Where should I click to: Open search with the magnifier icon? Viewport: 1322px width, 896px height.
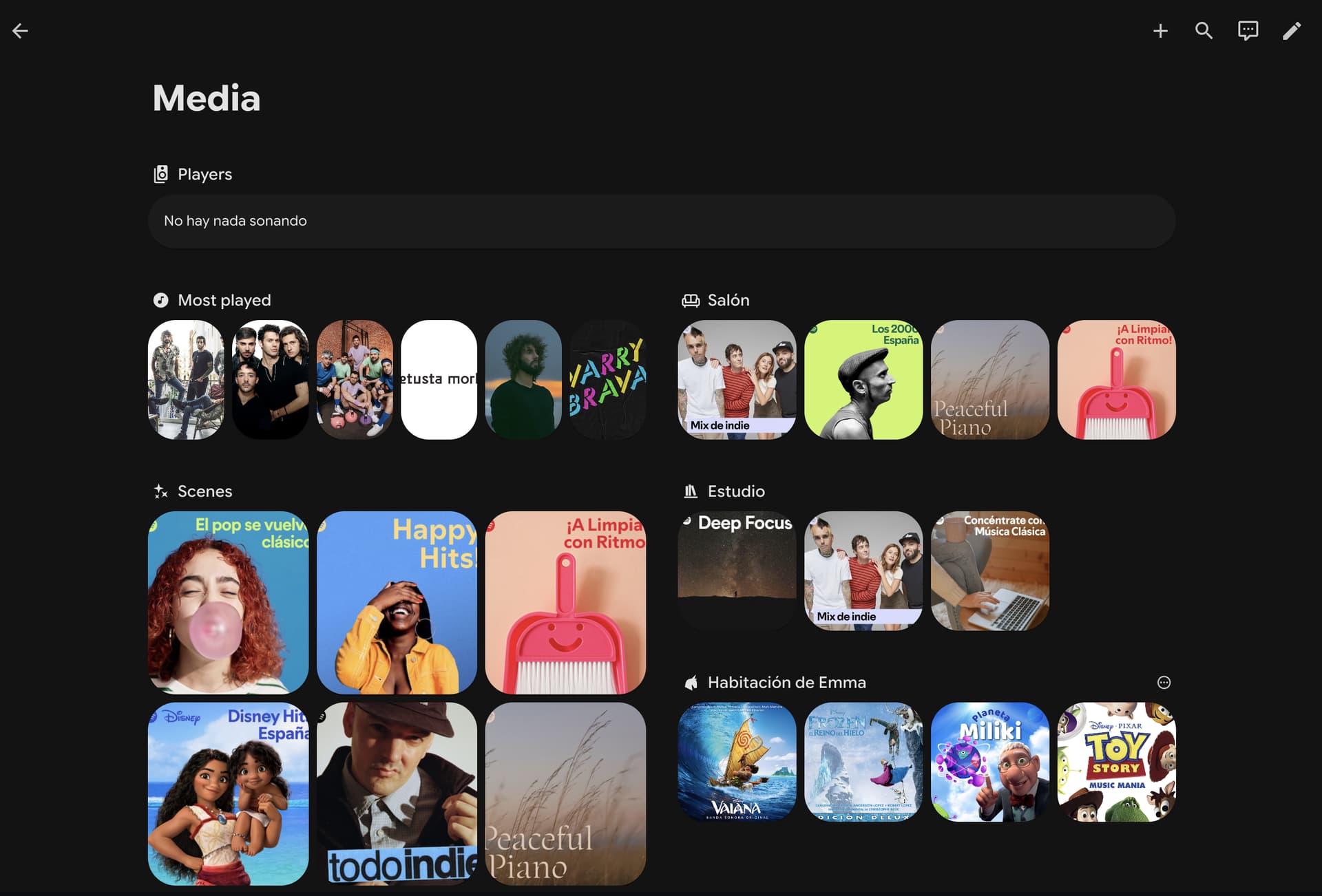pos(1204,30)
